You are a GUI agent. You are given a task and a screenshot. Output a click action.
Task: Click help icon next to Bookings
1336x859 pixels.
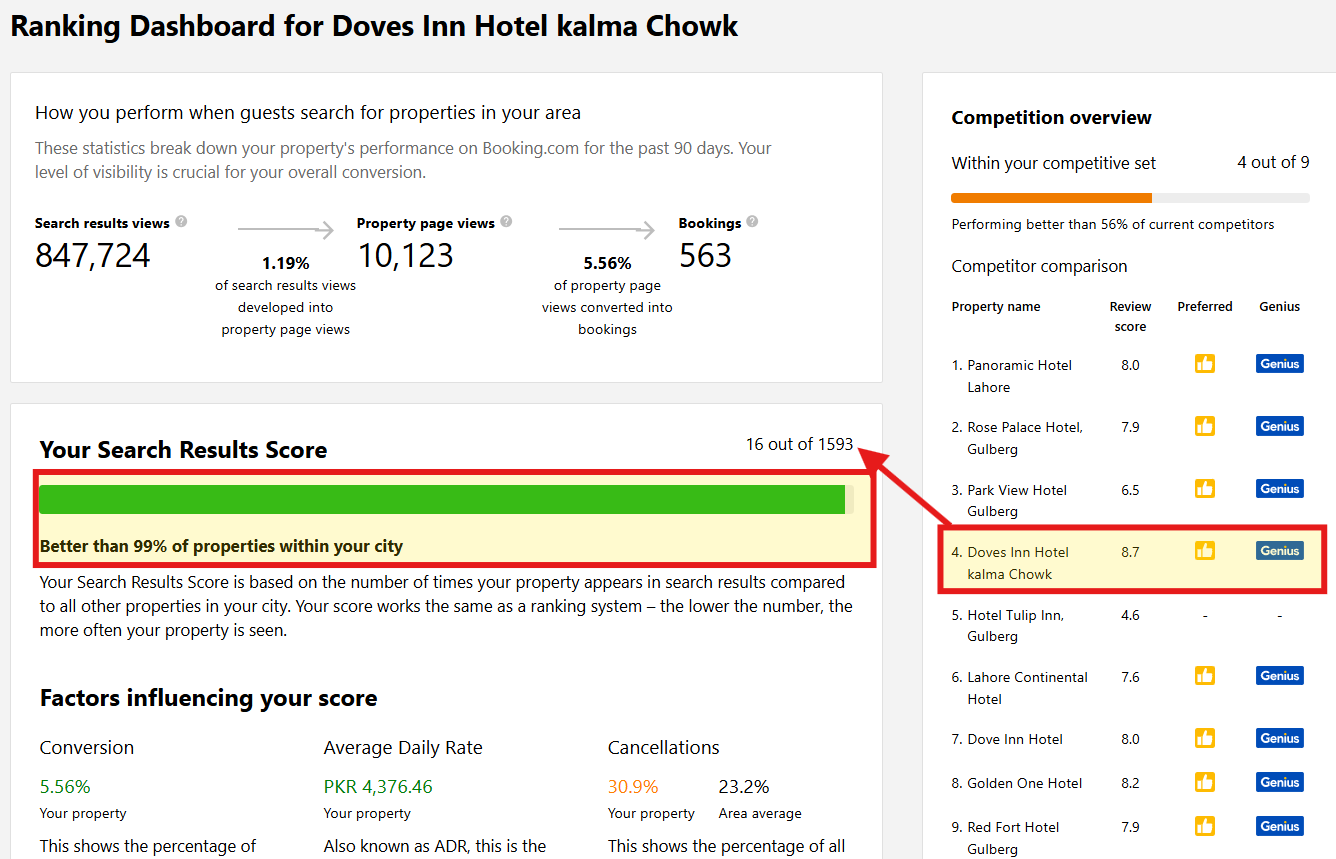click(752, 222)
